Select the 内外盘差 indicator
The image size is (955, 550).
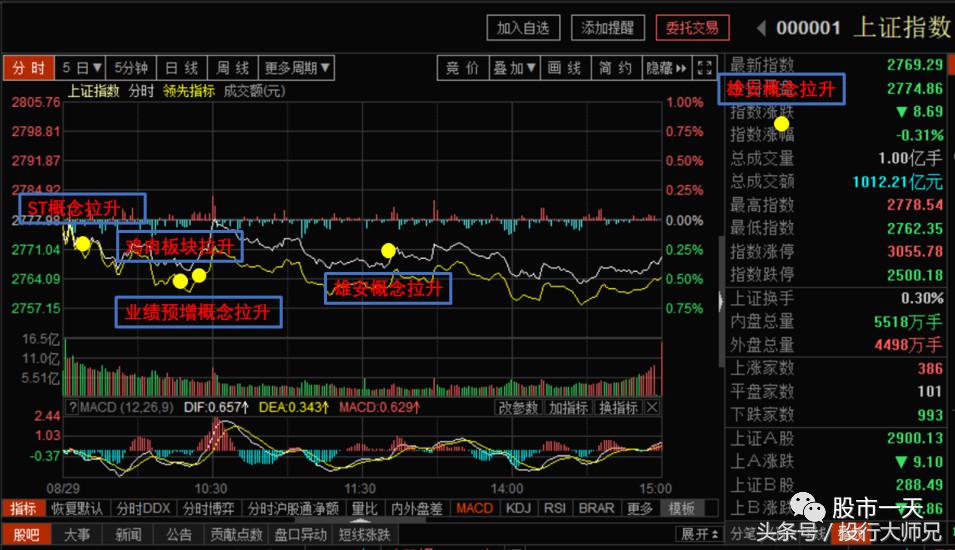coord(417,508)
